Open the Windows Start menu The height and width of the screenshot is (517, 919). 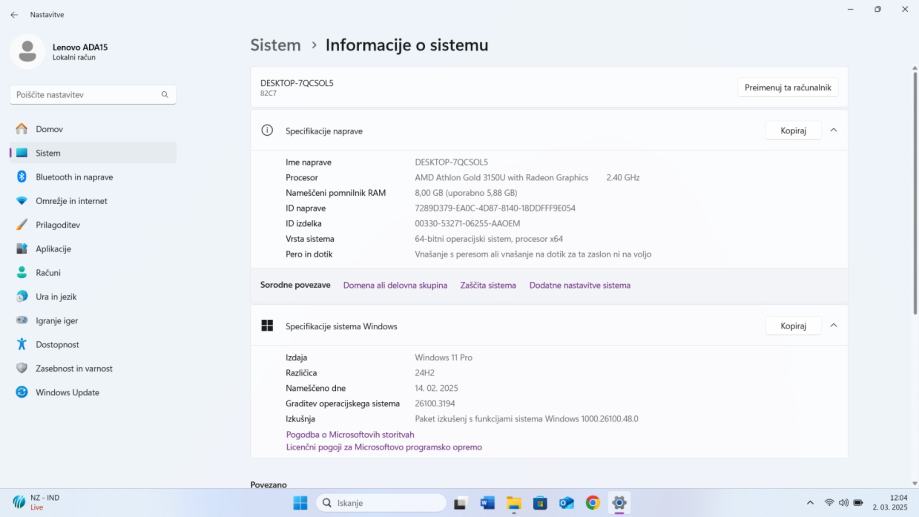300,503
